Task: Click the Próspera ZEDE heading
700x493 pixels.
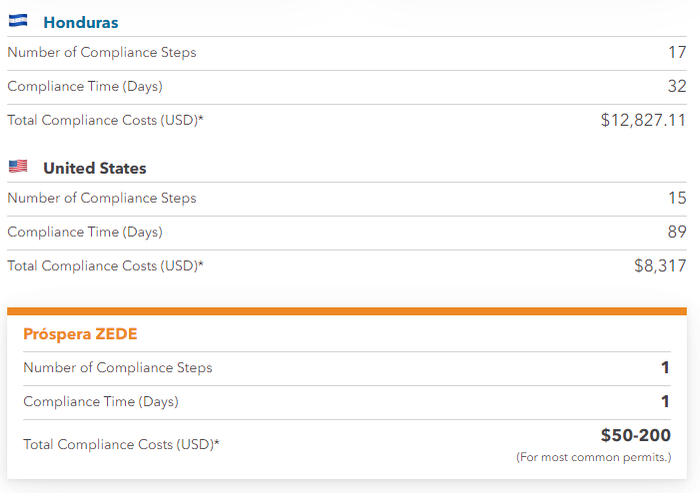Action: tap(78, 334)
